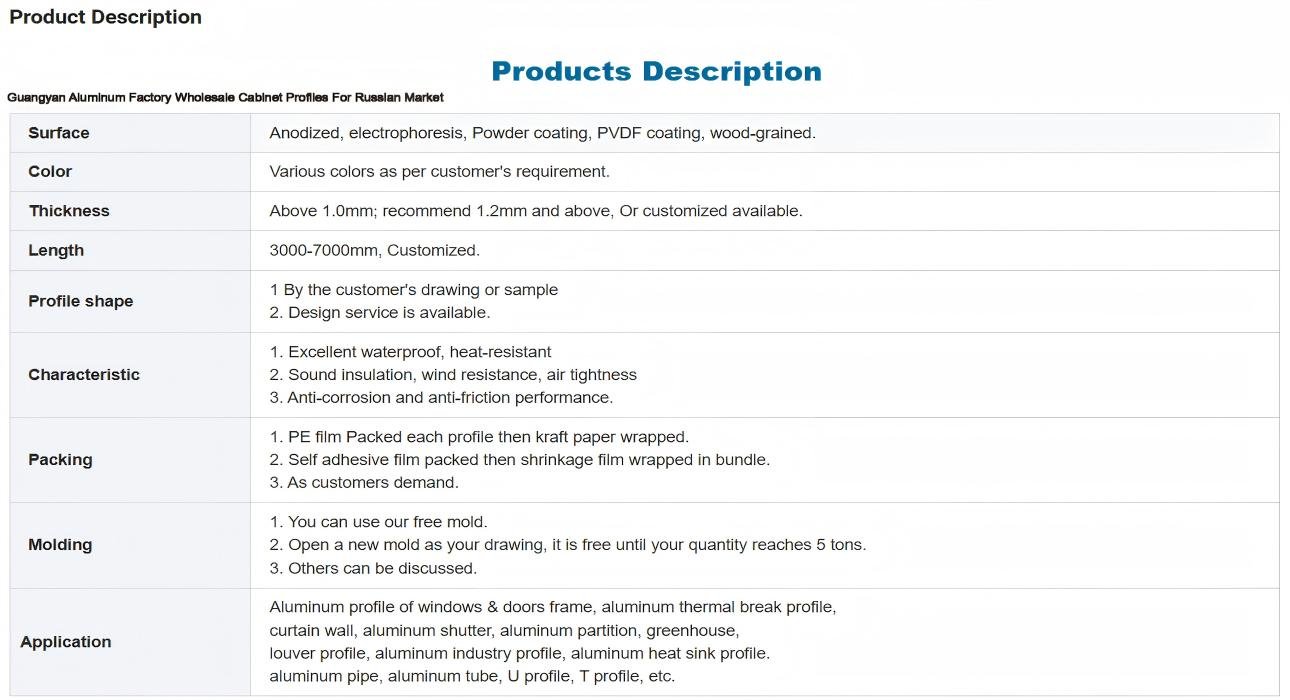Select the "Surface" row label
1290x700 pixels.
[59, 133]
